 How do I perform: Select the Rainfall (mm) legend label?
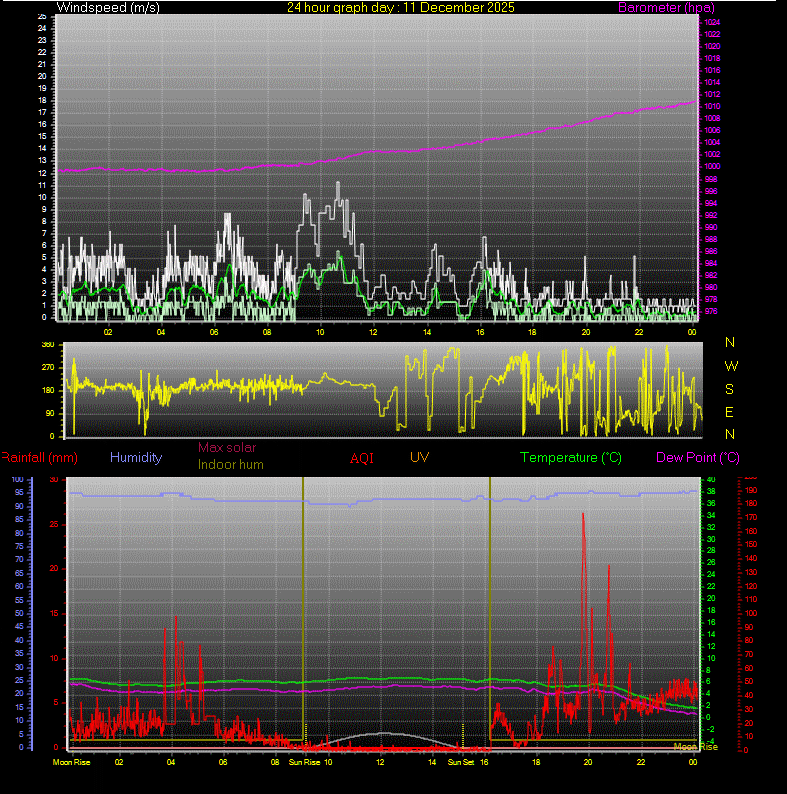[x=40, y=458]
